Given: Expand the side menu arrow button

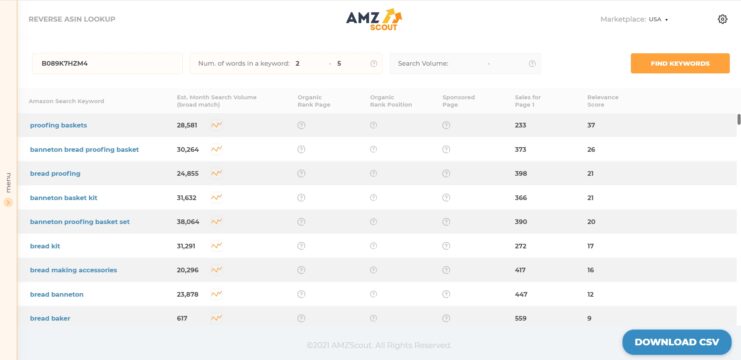Looking at the screenshot, I should 8,202.
